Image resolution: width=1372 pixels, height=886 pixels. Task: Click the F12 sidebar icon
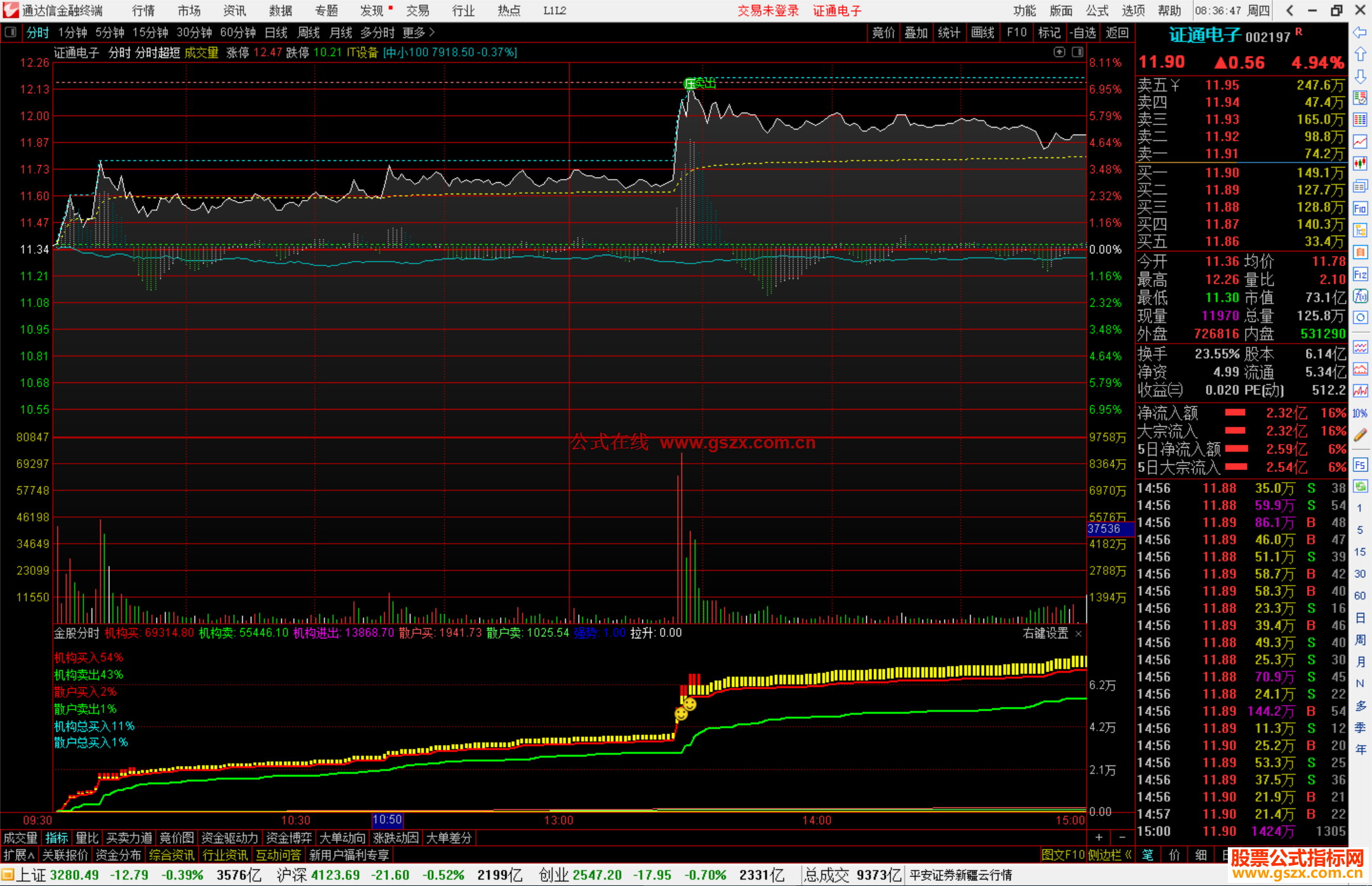[x=1360, y=274]
